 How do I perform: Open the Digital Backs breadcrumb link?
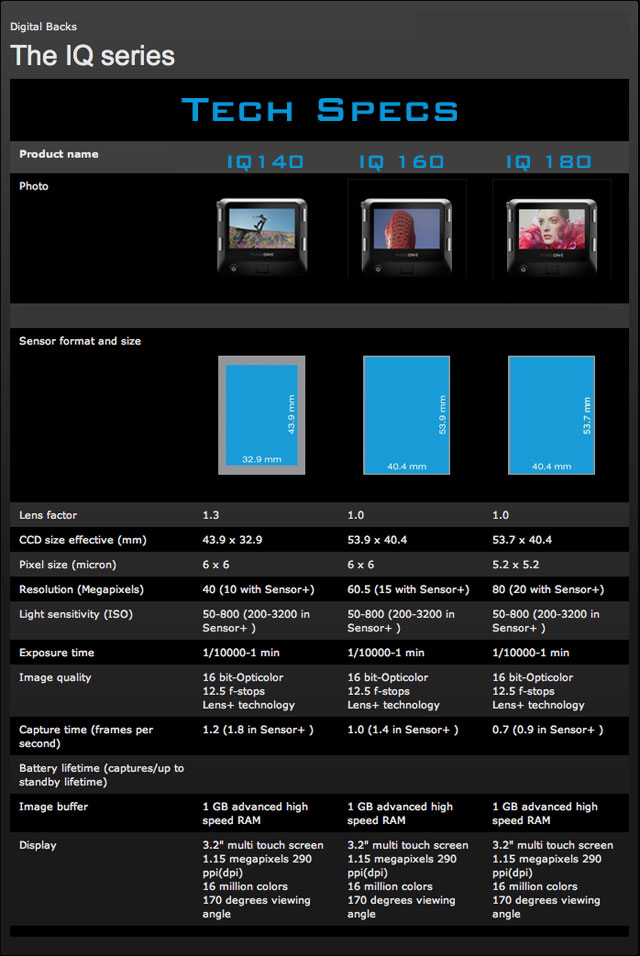tap(44, 27)
